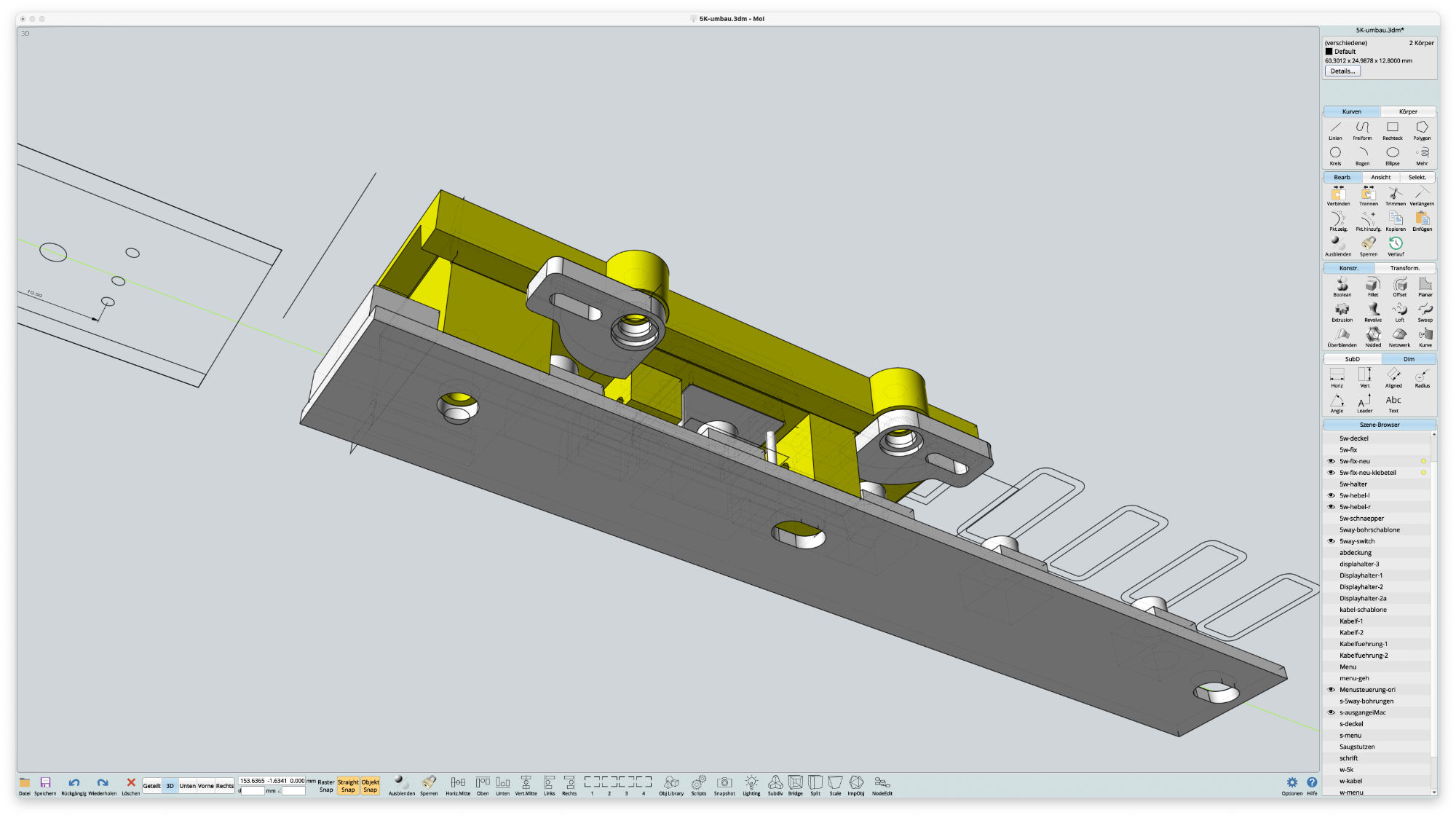The width and height of the screenshot is (1456, 818).
Task: Hide the 5w-hebel-l object via eye icon
Action: click(1331, 495)
